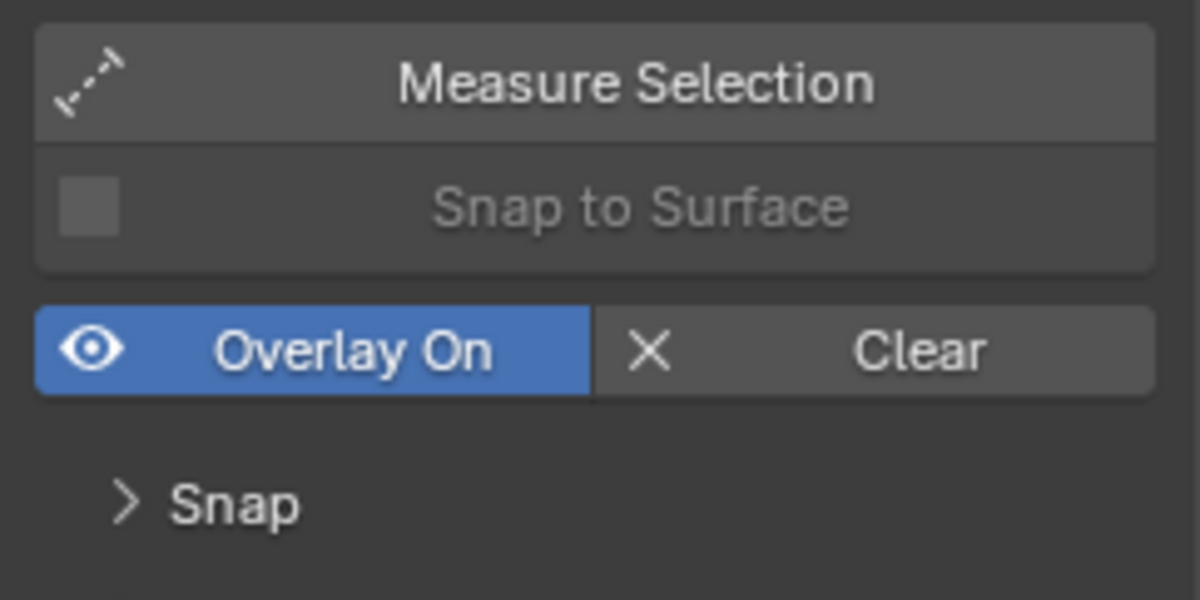Click the Snap panel title text

(234, 505)
